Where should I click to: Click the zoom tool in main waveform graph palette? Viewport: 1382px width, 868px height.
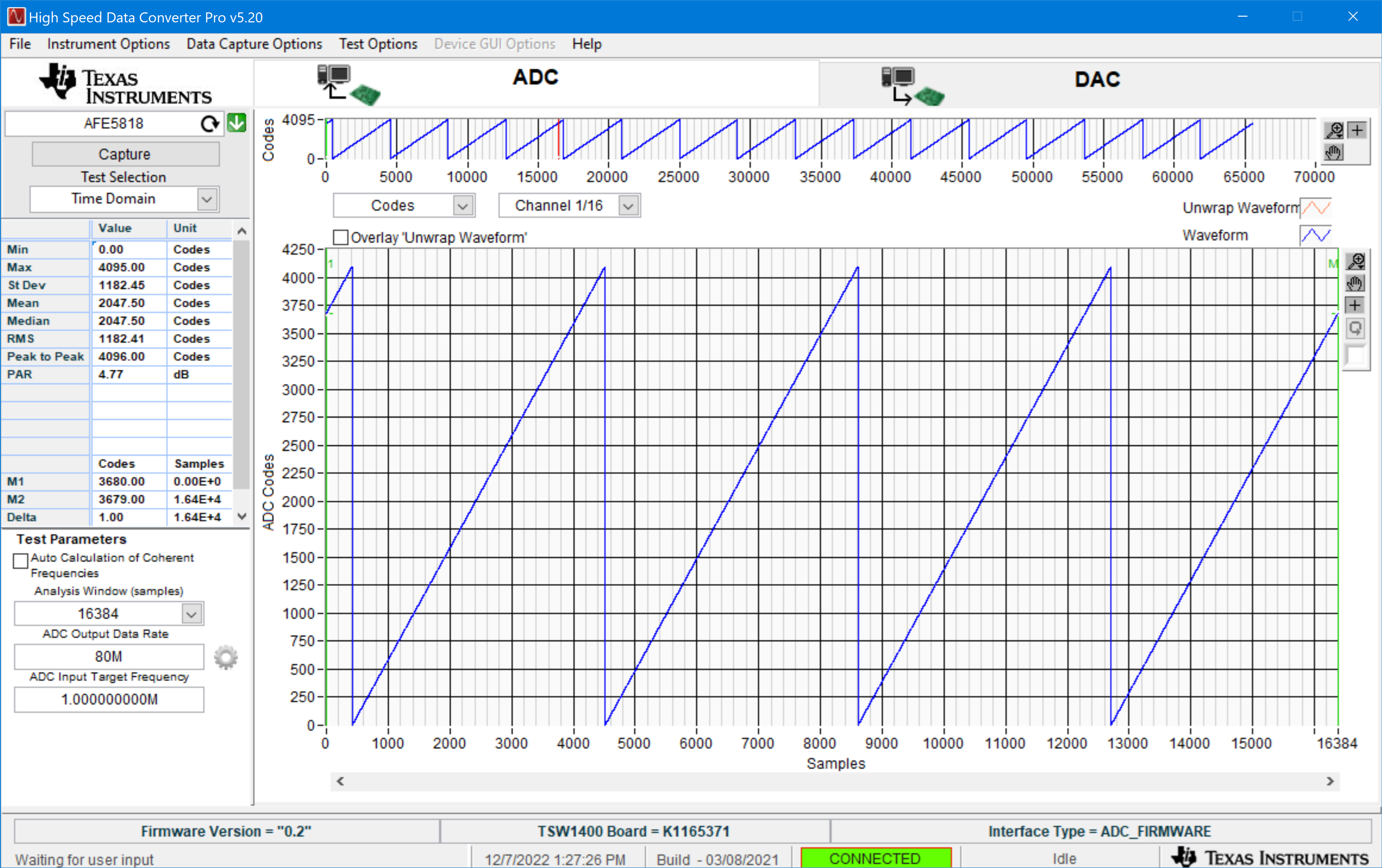(x=1356, y=262)
